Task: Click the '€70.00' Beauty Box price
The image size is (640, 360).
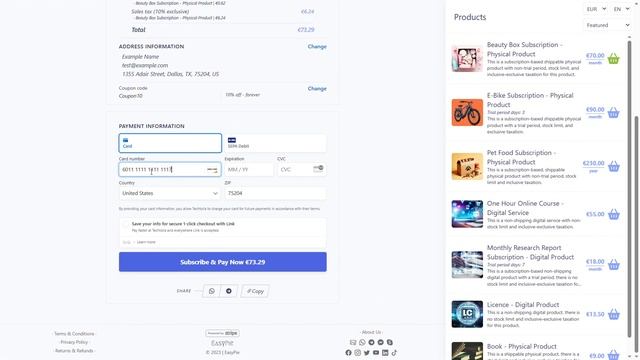Action: (595, 56)
